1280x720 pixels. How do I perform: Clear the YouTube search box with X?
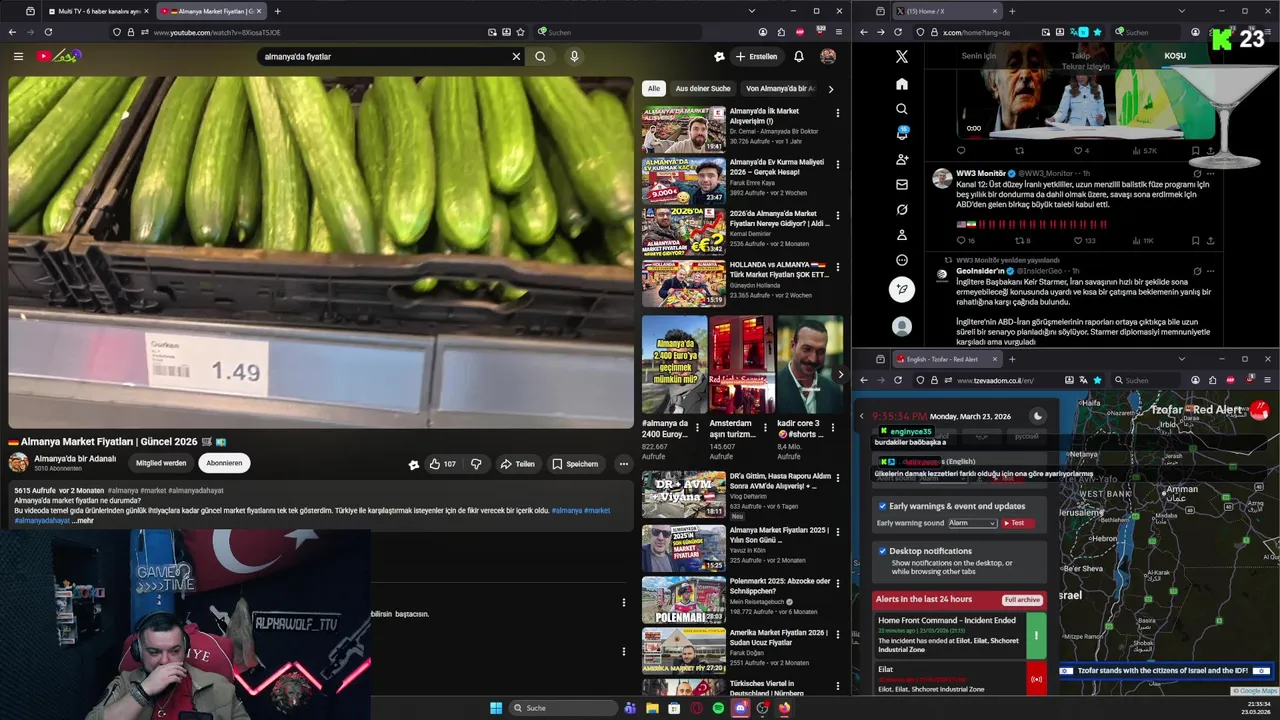coord(516,57)
